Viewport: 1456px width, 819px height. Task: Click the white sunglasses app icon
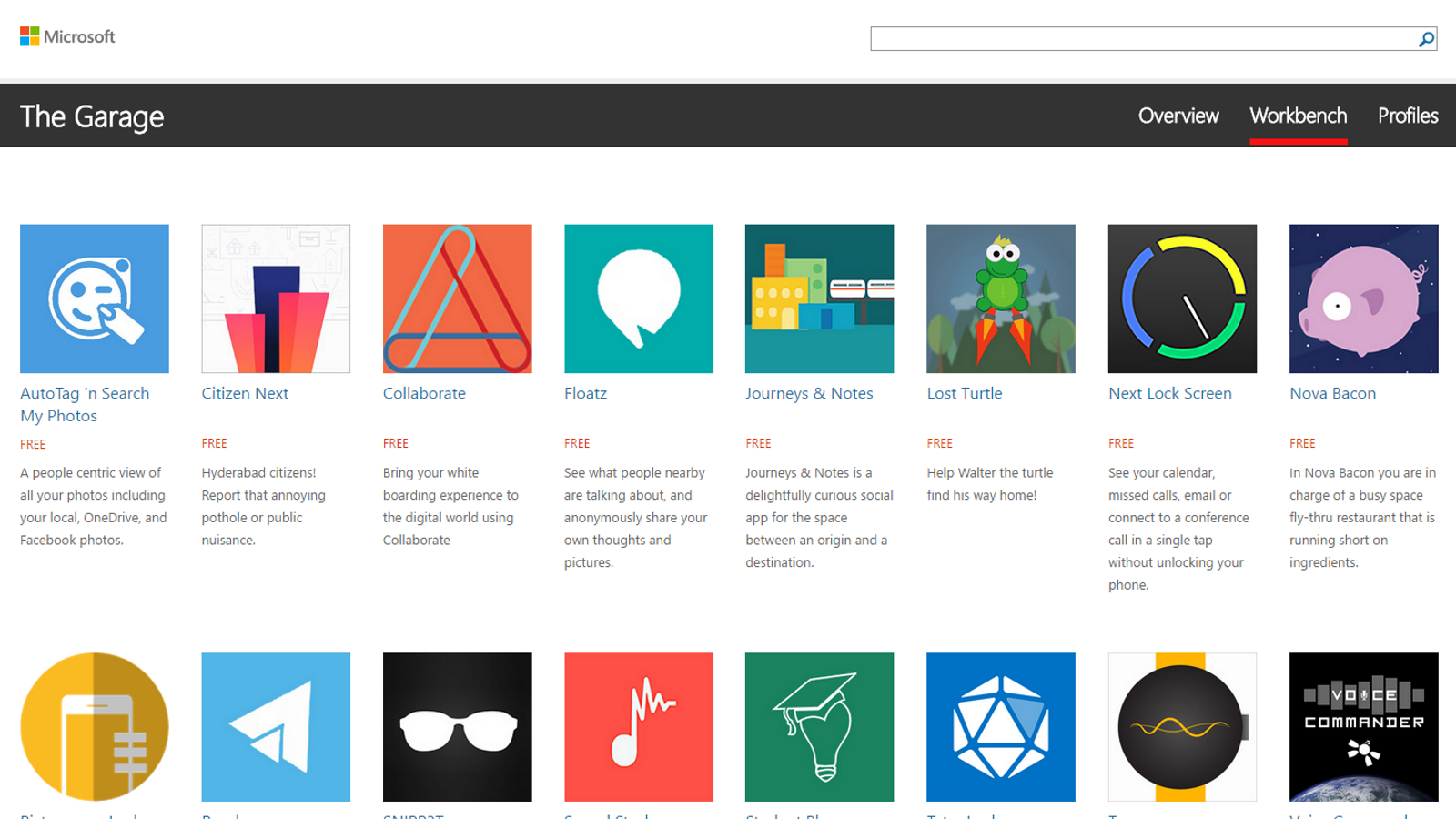pos(457,726)
